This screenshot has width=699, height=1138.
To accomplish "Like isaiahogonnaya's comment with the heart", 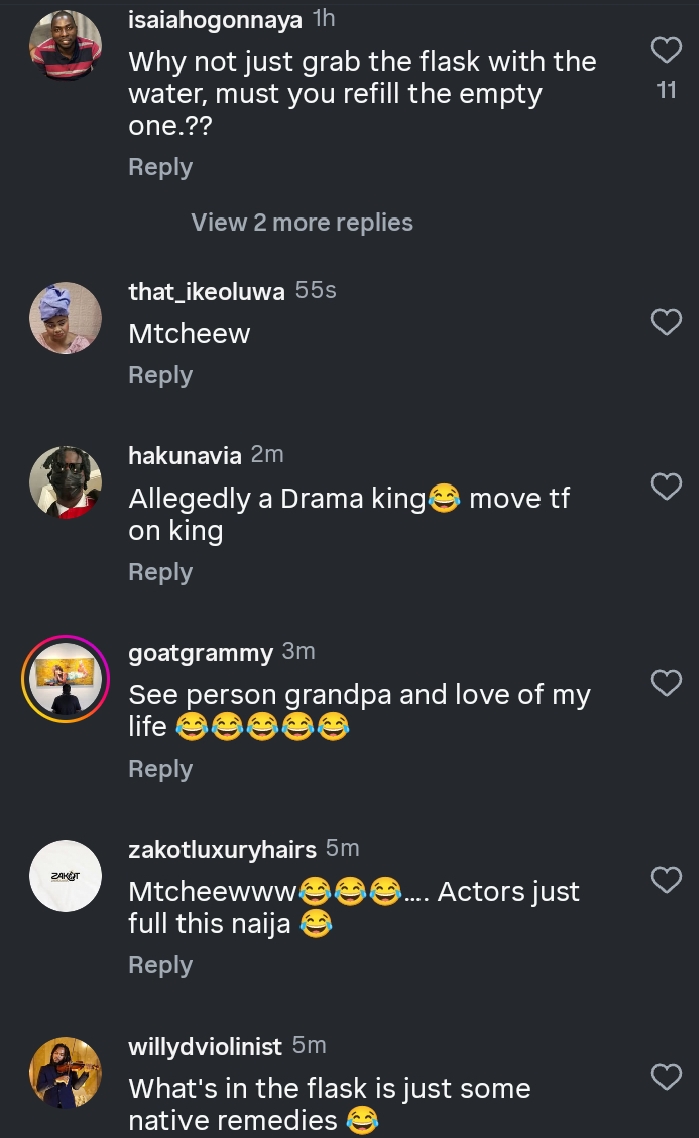I will tap(665, 50).
